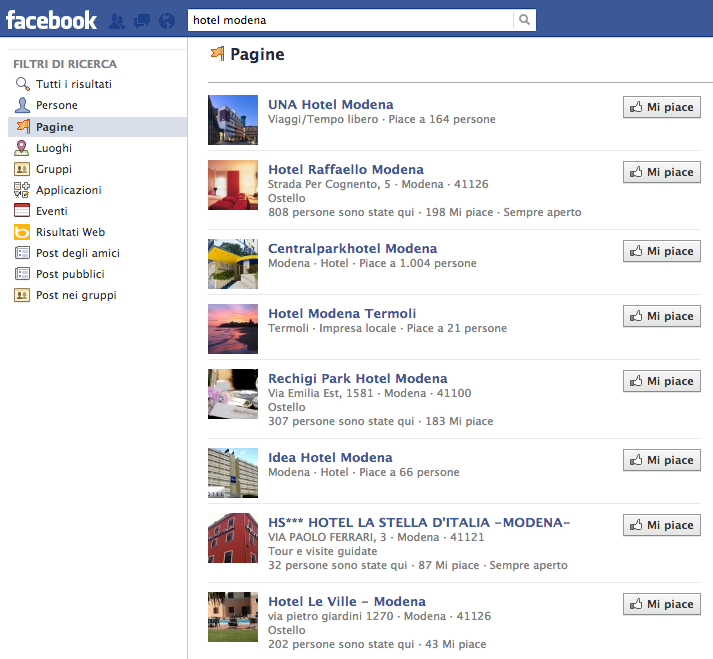This screenshot has height=659, width=713.
Task: Click UNA Hotel Modena thumbnail
Action: [x=233, y=120]
